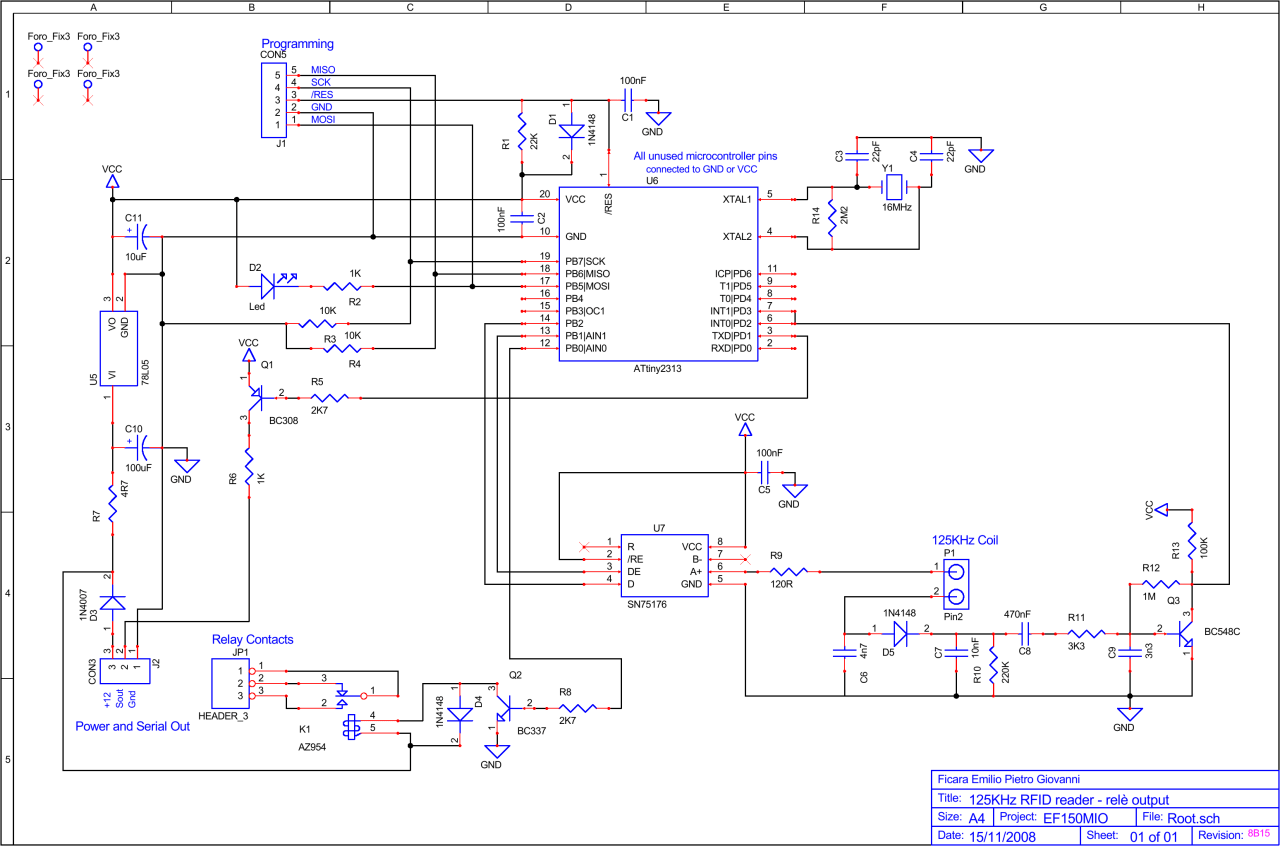Viewport: 1280px width, 846px height.
Task: Click the 'PB7|SCK' pin label on U6
Action: [x=586, y=261]
